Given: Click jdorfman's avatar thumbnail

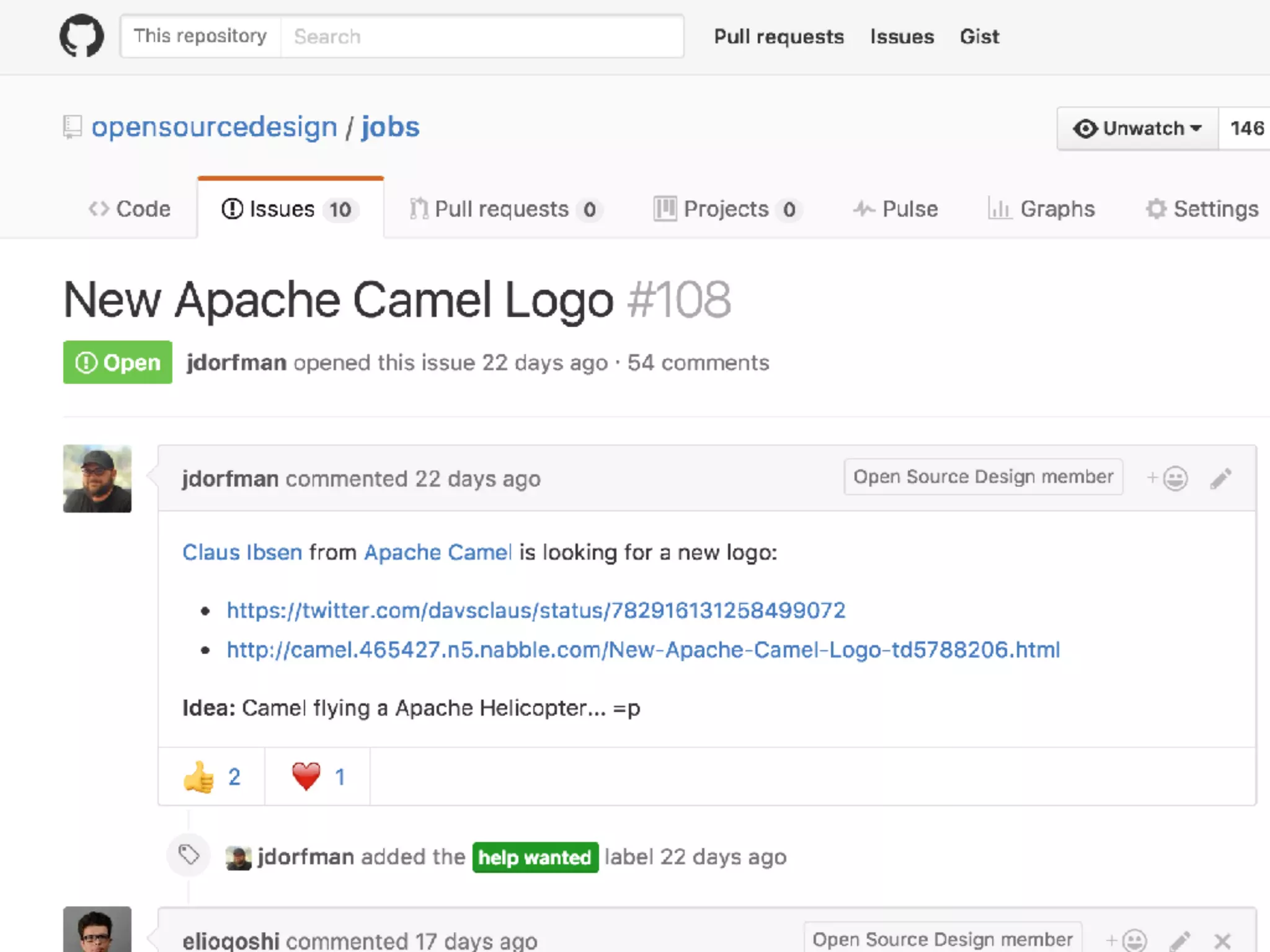Looking at the screenshot, I should click(97, 478).
